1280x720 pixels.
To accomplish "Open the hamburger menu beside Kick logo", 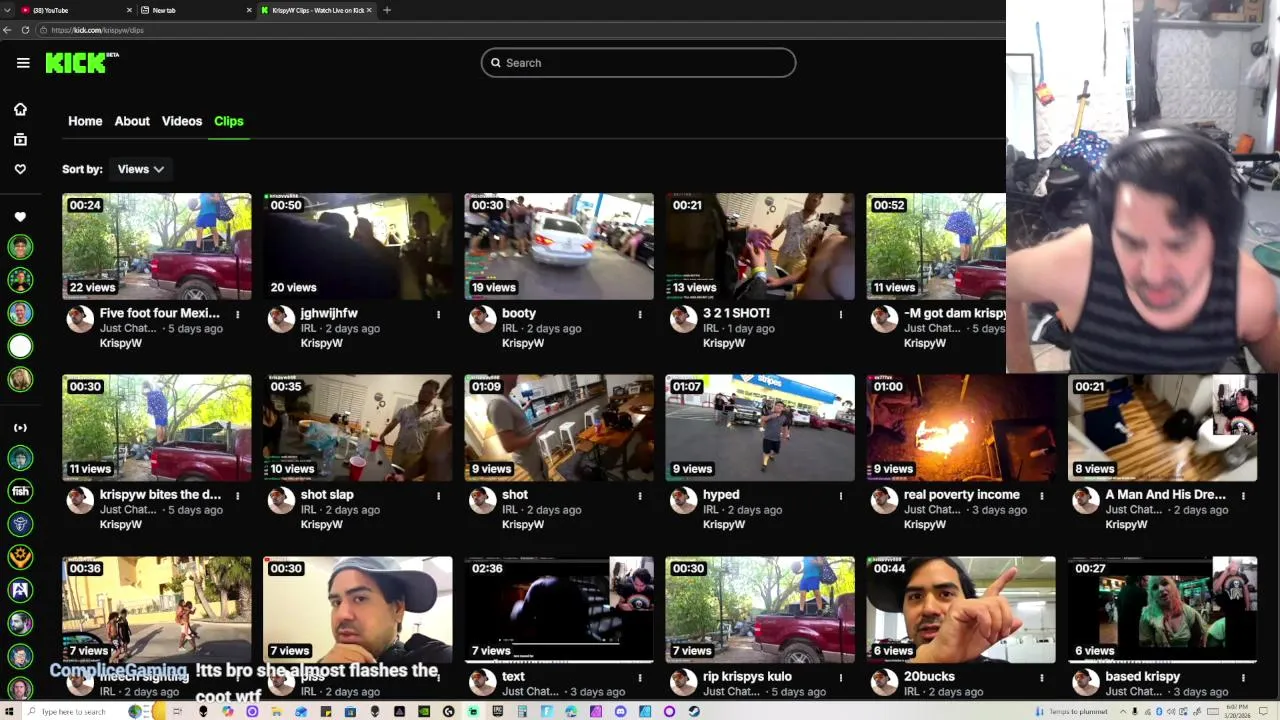I will 23,63.
